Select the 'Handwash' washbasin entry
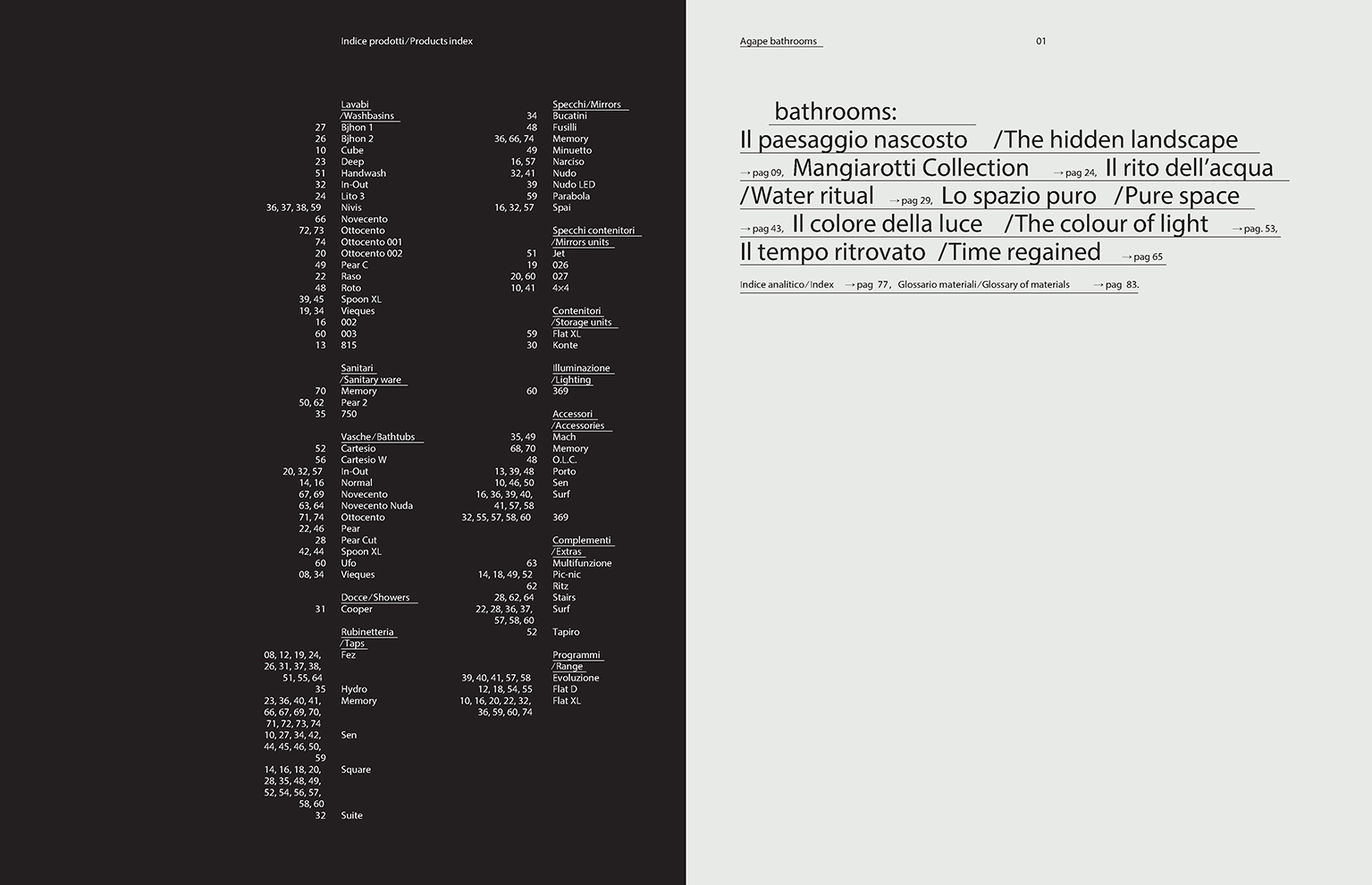This screenshot has width=1372, height=885. tap(363, 173)
